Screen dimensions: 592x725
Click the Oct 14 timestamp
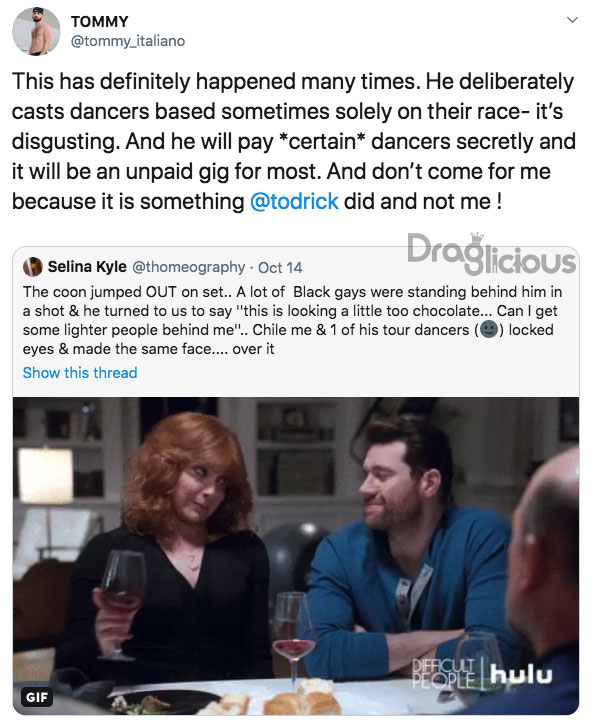point(280,268)
